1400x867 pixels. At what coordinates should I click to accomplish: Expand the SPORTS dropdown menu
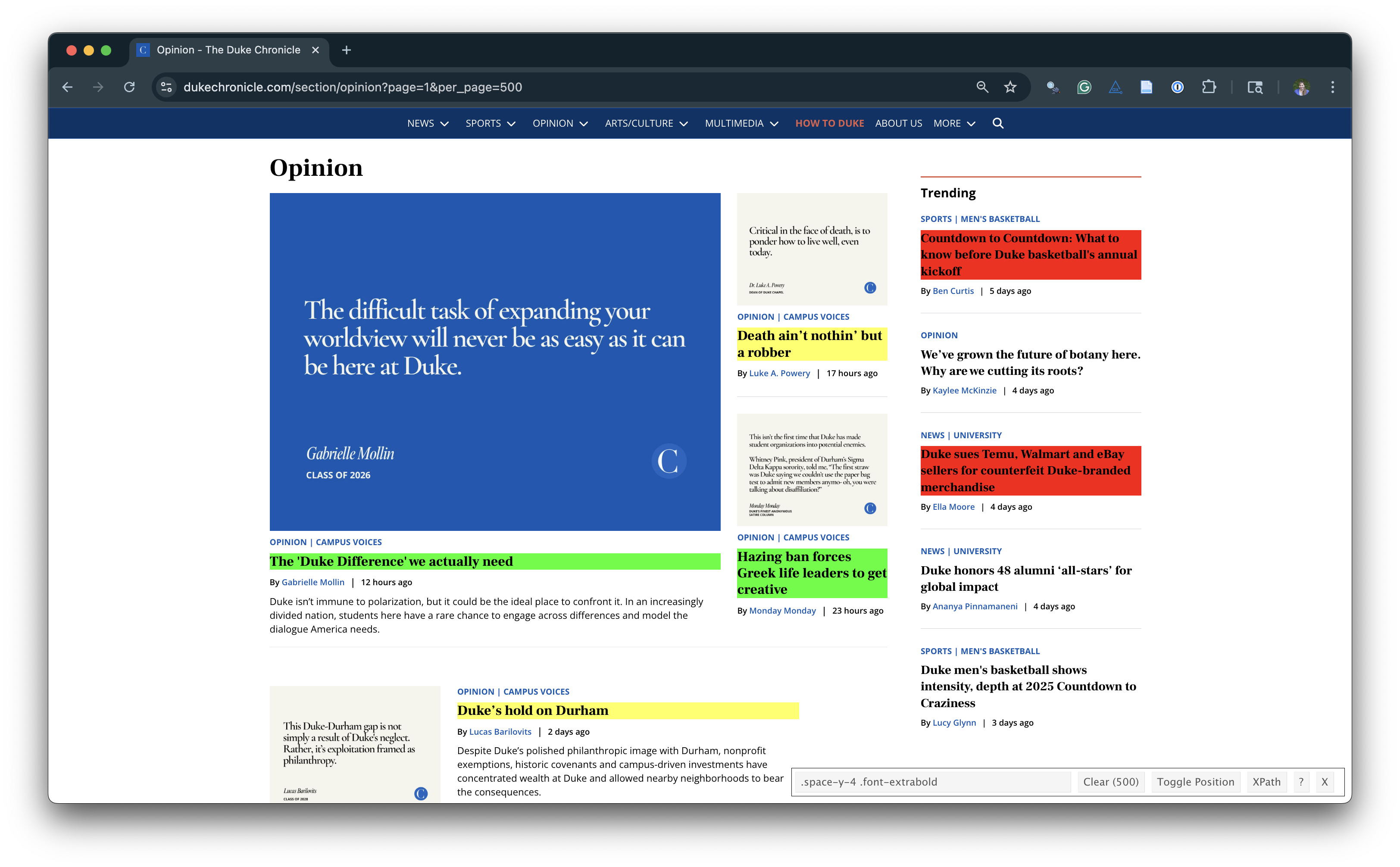pyautogui.click(x=490, y=123)
